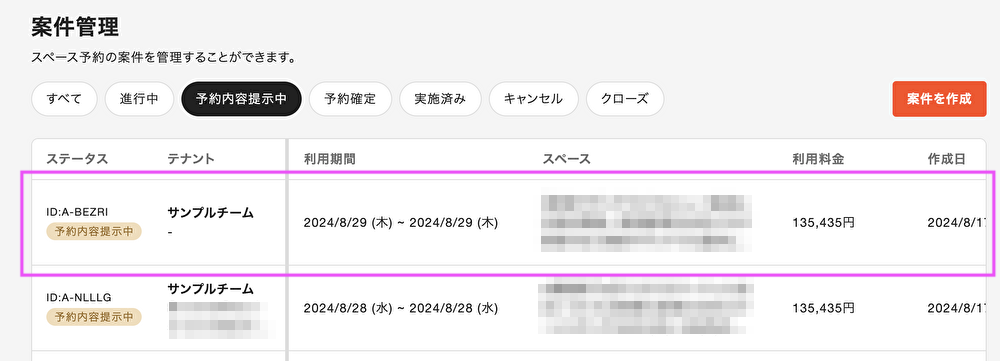
Task: Open case ID:A-BEZRI row
Action: tap(508, 223)
